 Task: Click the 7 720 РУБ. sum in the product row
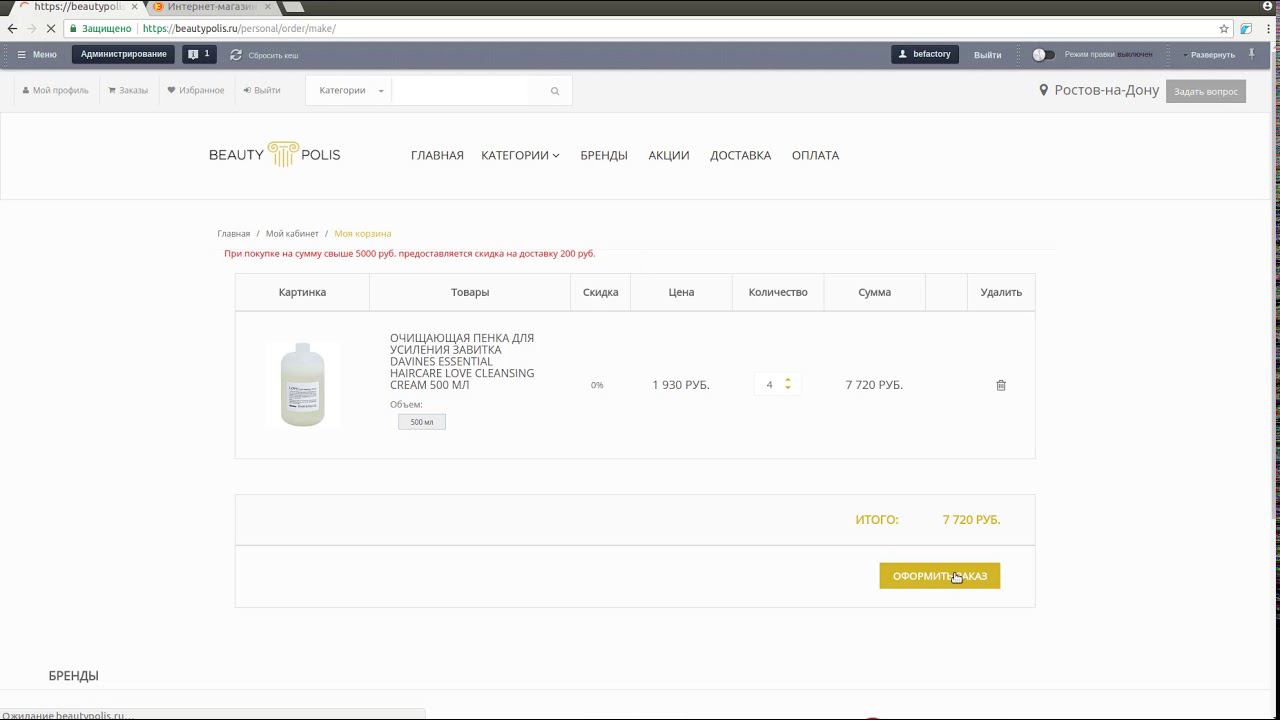874,385
